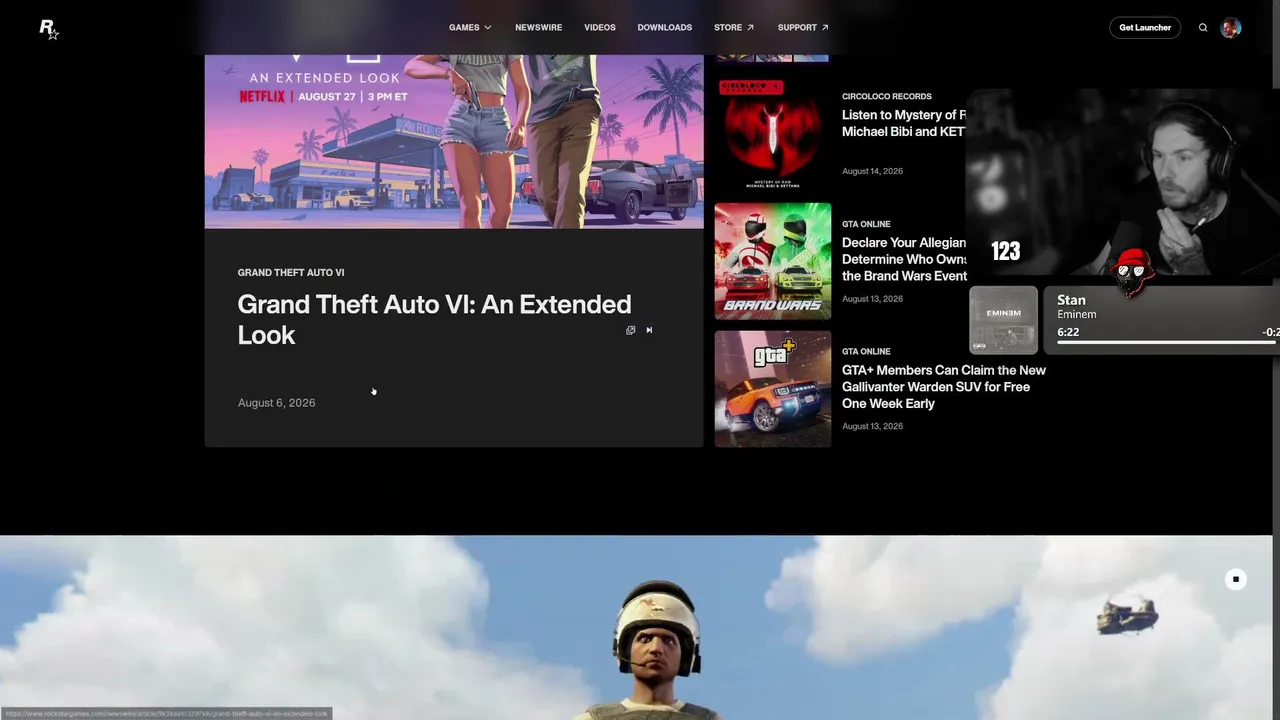The image size is (1280, 720).
Task: Click the Circoloco Records category label
Action: pyautogui.click(x=887, y=96)
